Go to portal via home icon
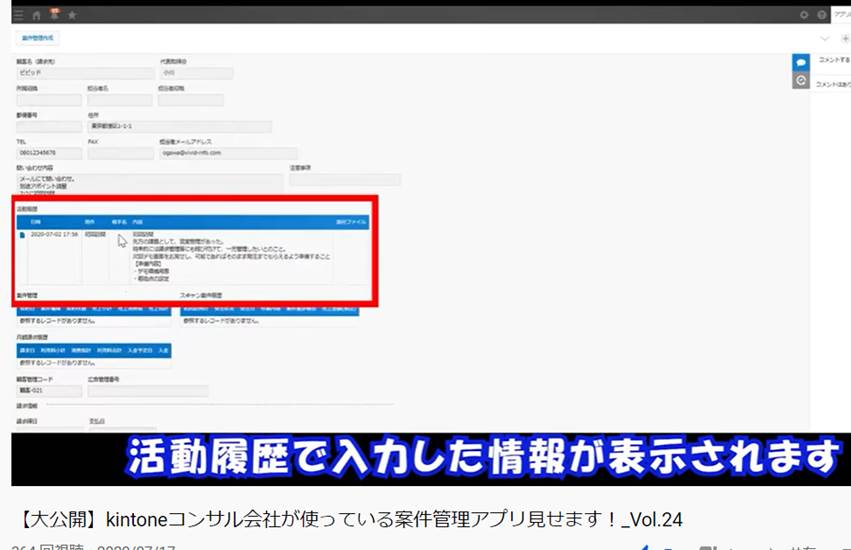Viewport: 851px width, 550px height. 36,15
